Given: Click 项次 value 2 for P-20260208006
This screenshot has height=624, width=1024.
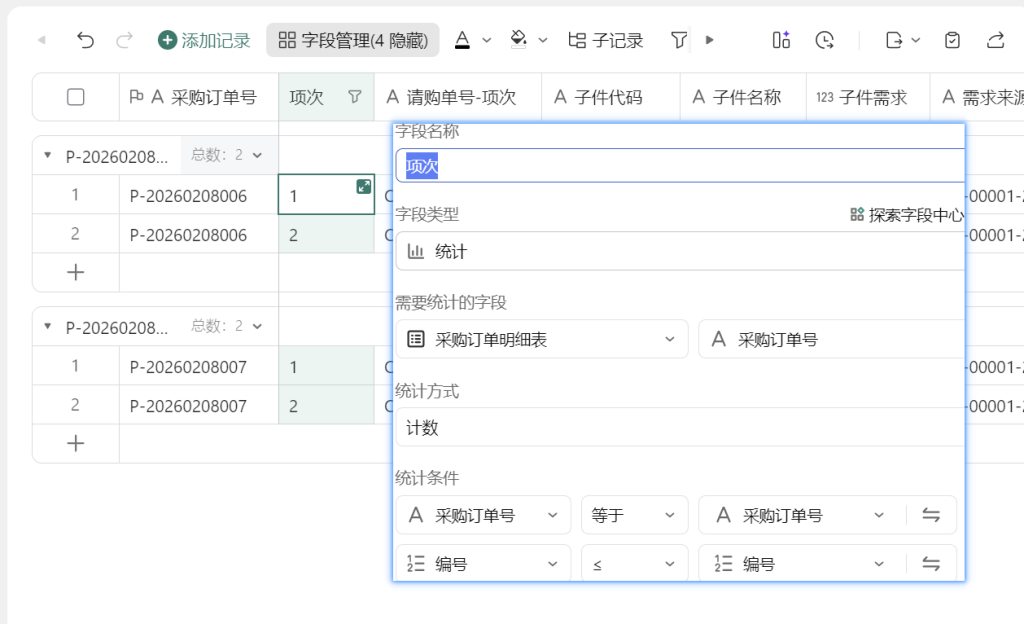Looking at the screenshot, I should (x=327, y=234).
